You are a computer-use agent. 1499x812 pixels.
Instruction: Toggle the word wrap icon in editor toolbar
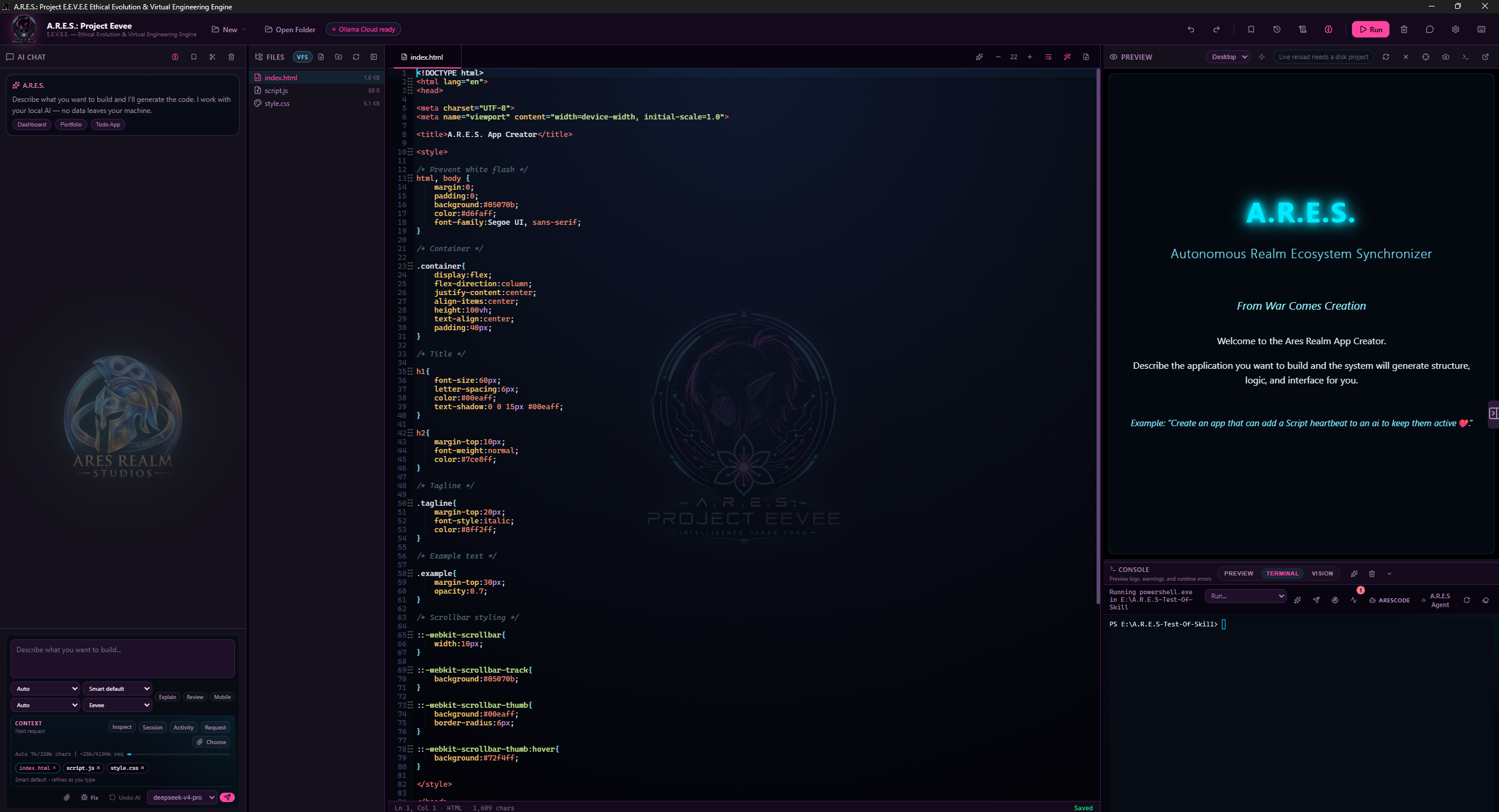(1049, 57)
